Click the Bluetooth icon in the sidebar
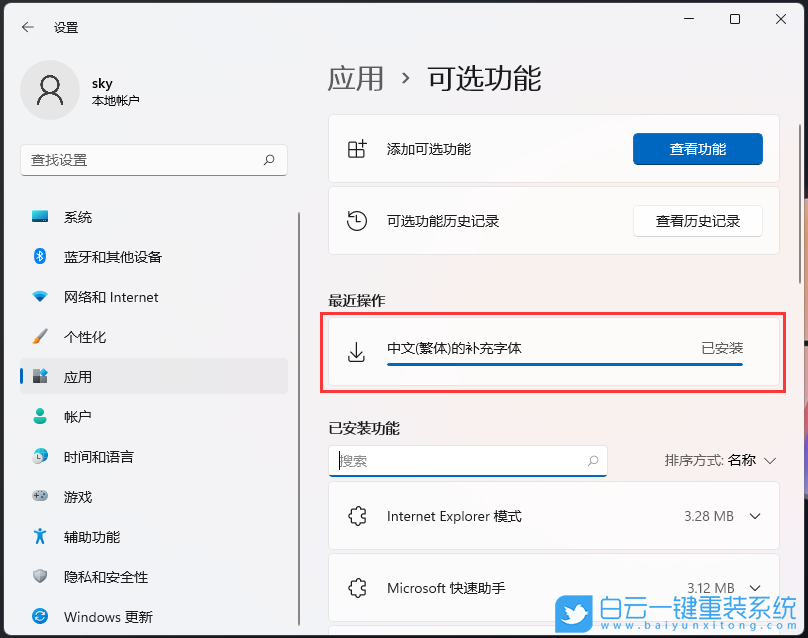The height and width of the screenshot is (638, 808). coord(39,257)
